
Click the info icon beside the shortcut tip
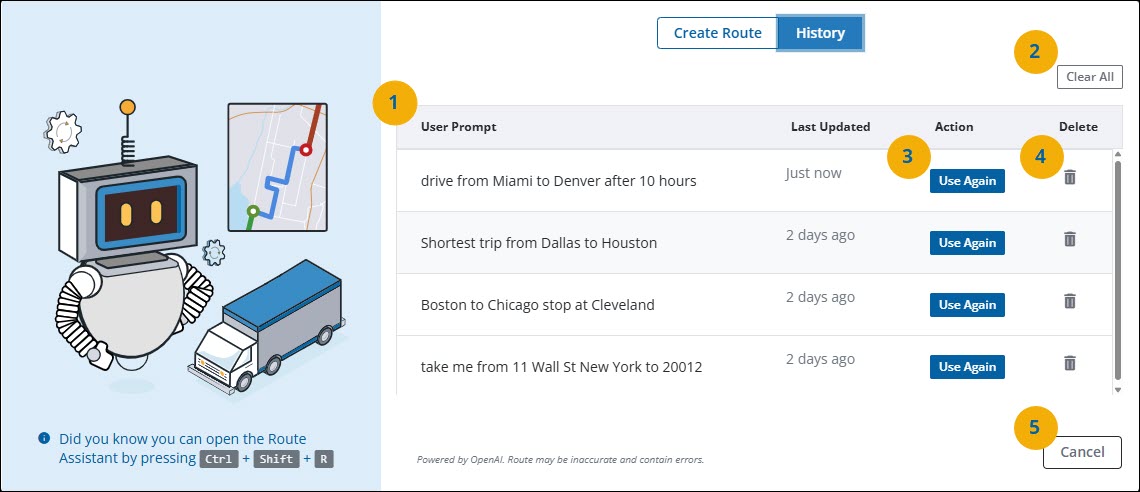pos(44,438)
